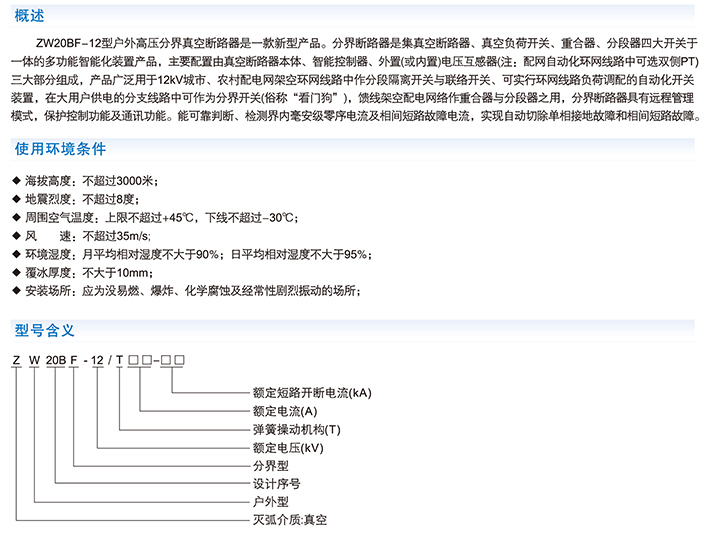
Task: Click the diamond bullet beside 周围空气温度
Action: pyautogui.click(x=14, y=218)
